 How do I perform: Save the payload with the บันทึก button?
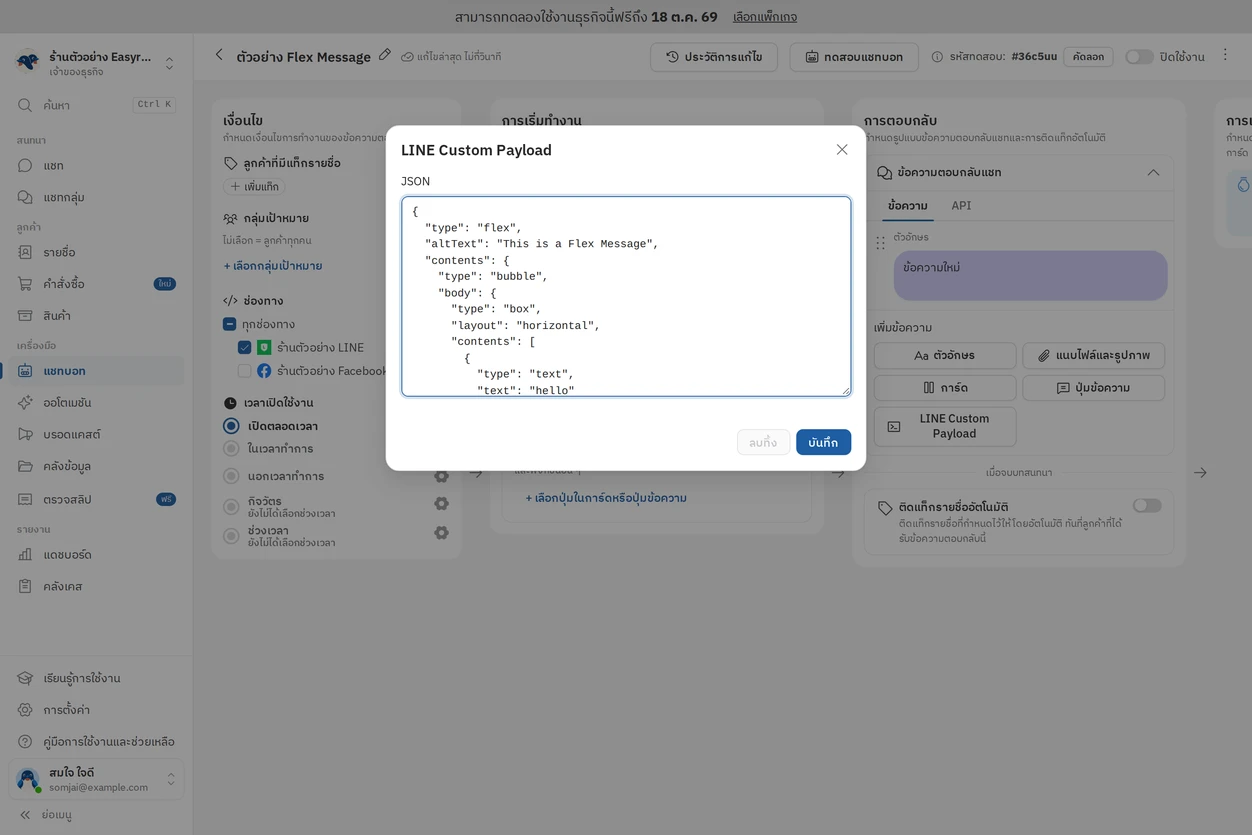coord(823,442)
